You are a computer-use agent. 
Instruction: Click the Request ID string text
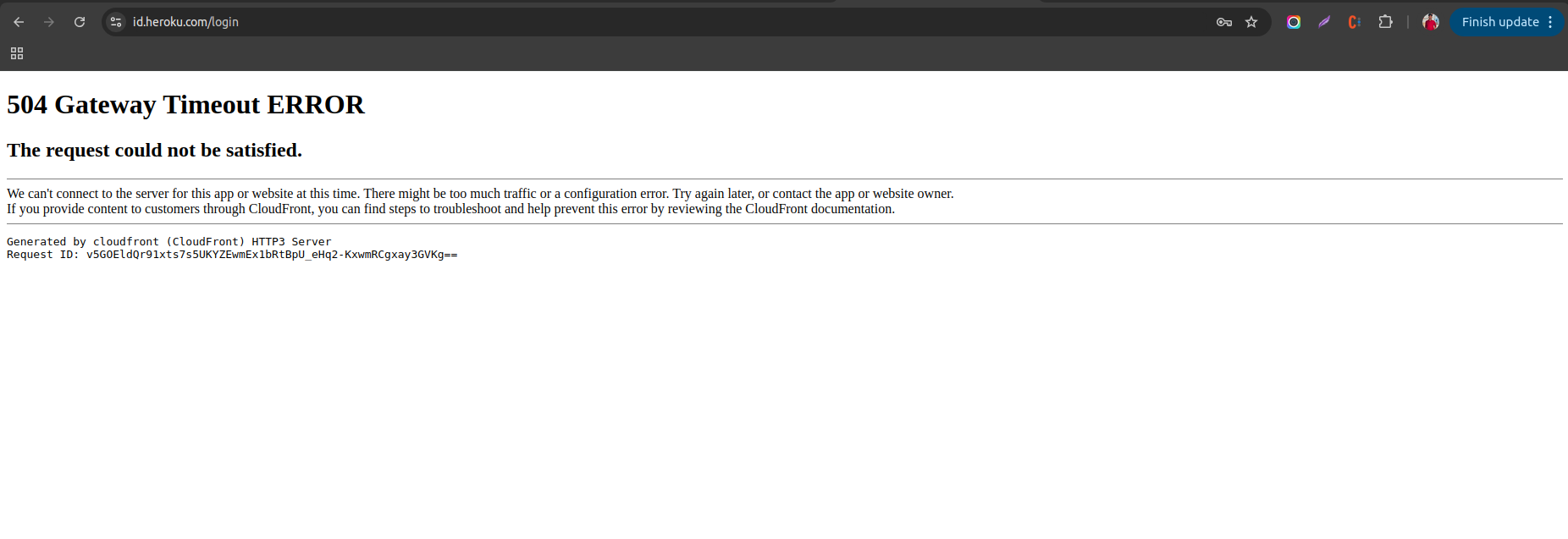pyautogui.click(x=271, y=255)
